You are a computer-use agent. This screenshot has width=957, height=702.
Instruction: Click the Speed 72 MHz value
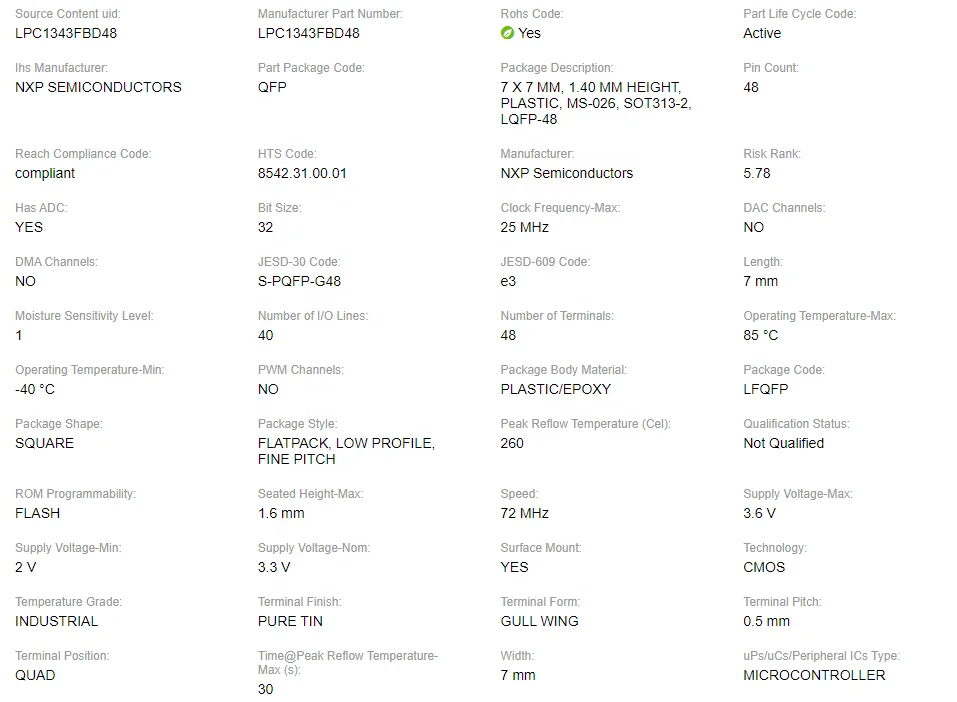524,513
